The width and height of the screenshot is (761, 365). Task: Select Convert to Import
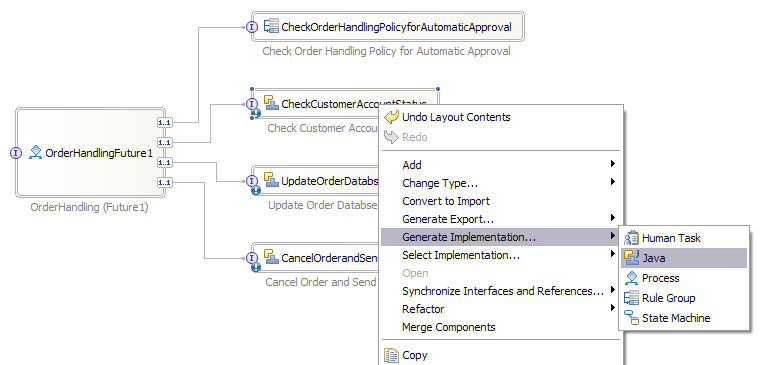(500, 201)
